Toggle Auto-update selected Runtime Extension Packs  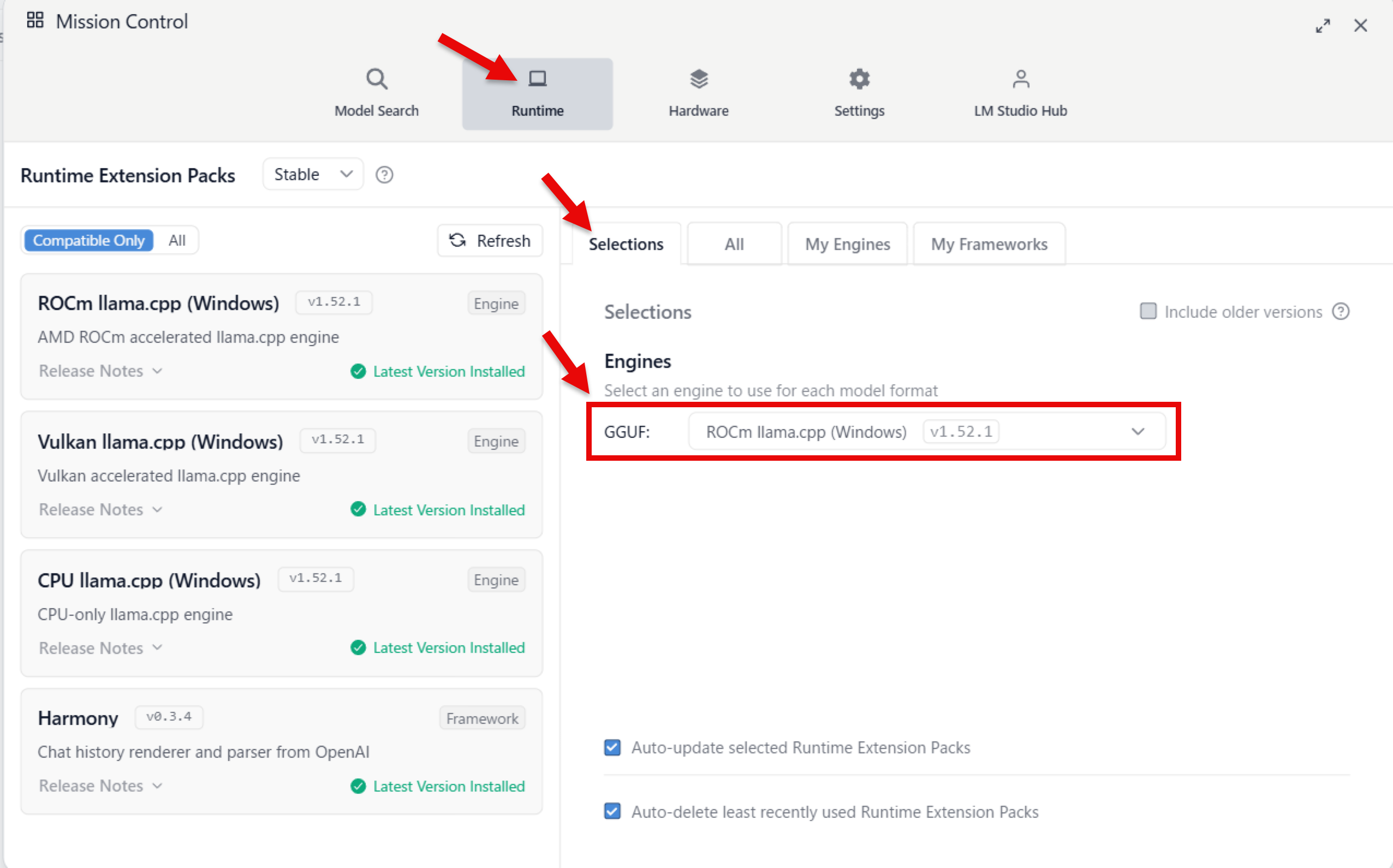pyautogui.click(x=612, y=747)
